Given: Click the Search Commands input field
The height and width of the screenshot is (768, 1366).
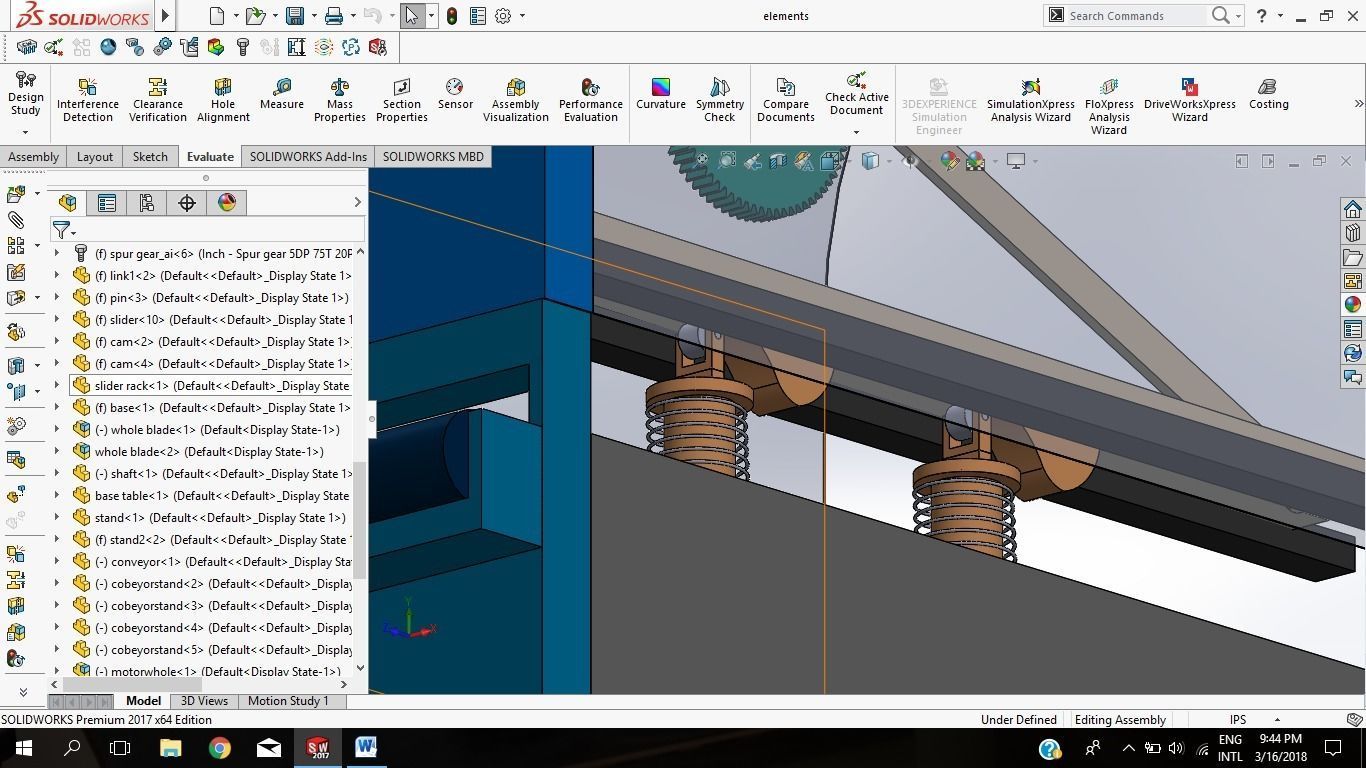Looking at the screenshot, I should point(1135,16).
